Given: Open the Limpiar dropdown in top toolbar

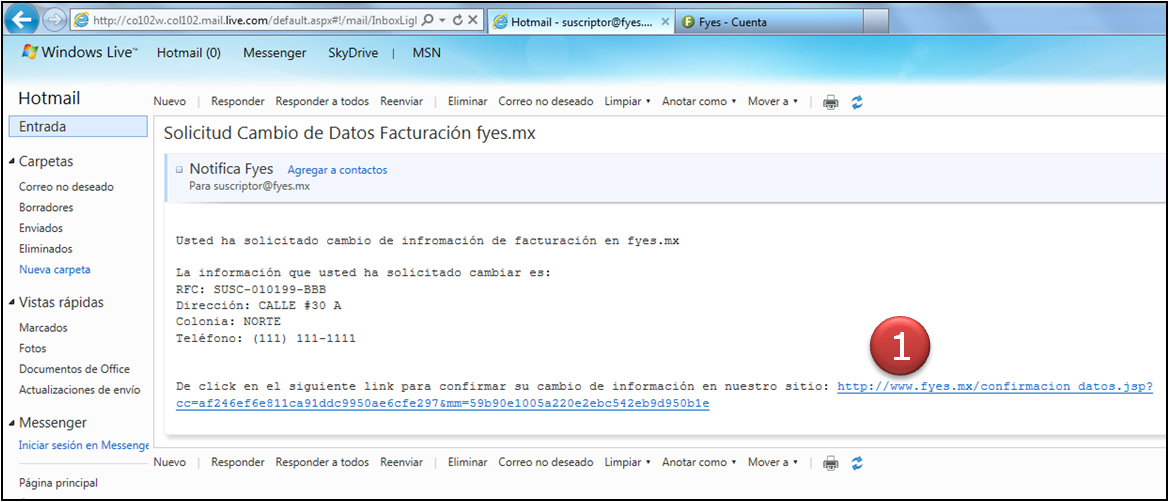Looking at the screenshot, I should coord(627,101).
